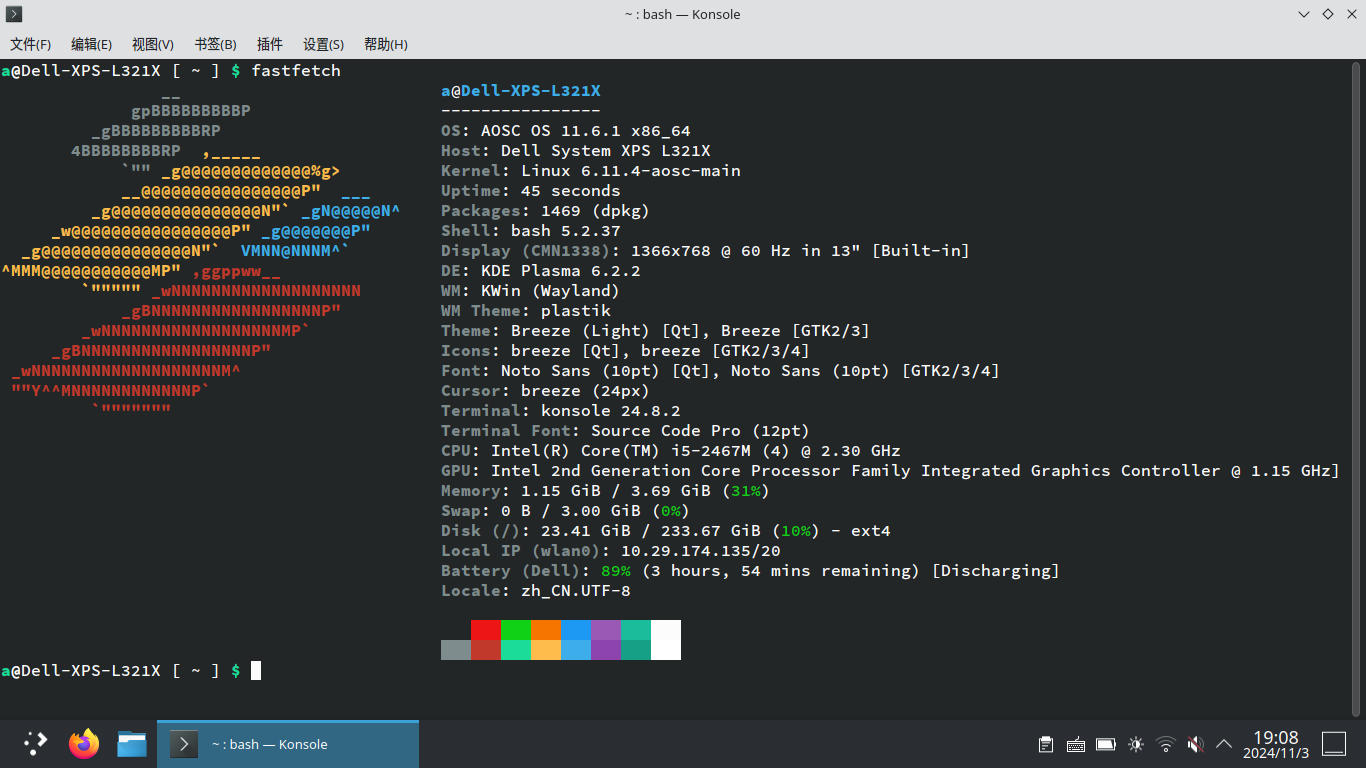Click the 'Display (CMN1338)' line
Image resolution: width=1366 pixels, height=768 pixels.
pyautogui.click(x=706, y=251)
